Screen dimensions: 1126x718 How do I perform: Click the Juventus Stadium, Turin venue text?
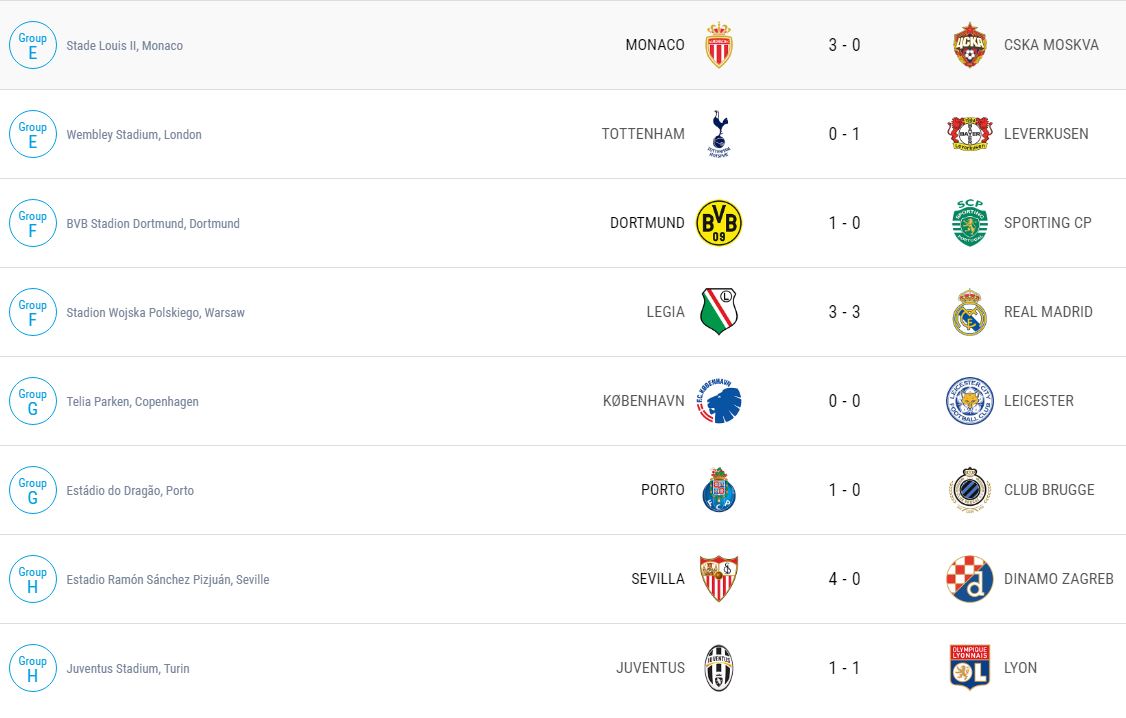click(x=128, y=669)
